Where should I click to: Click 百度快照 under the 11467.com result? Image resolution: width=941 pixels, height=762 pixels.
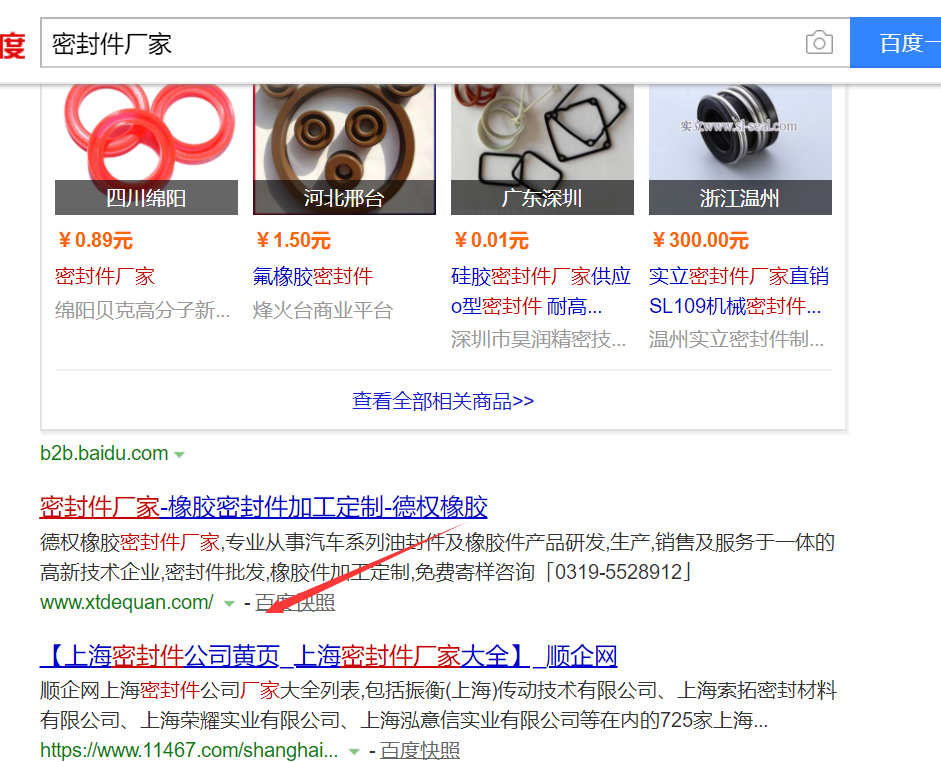419,751
